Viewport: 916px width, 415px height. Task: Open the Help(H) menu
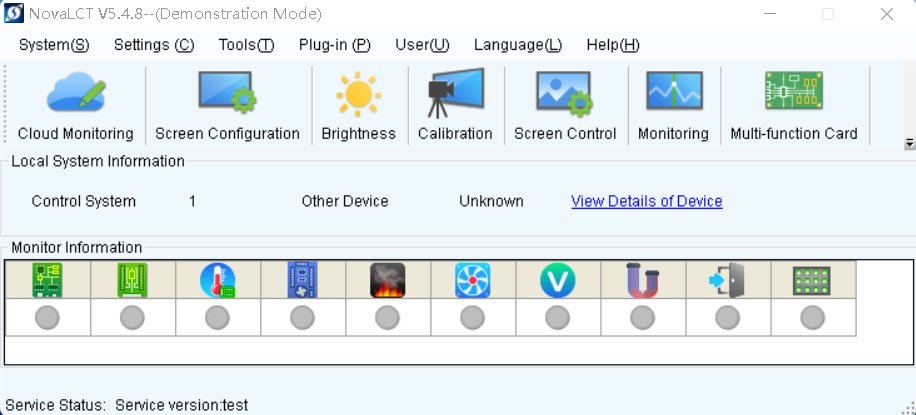pos(613,45)
